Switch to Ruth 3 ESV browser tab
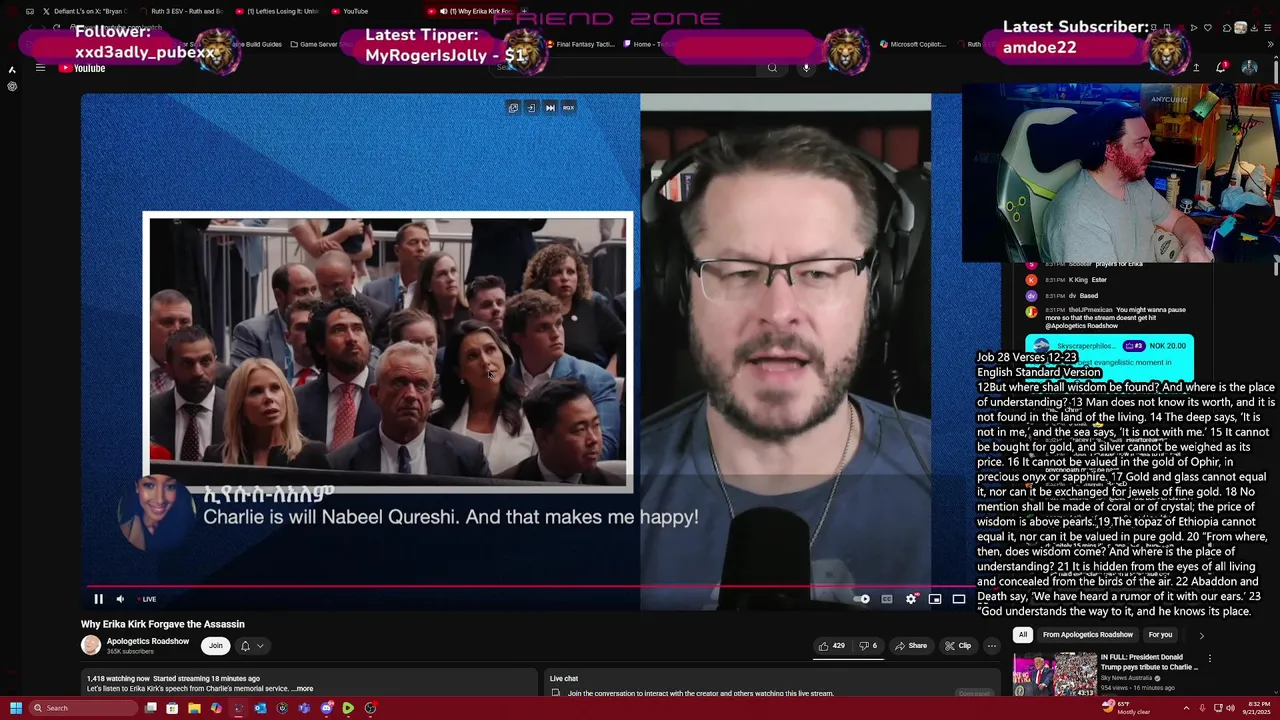Screen dimensions: 1280x720 (x=182, y=11)
